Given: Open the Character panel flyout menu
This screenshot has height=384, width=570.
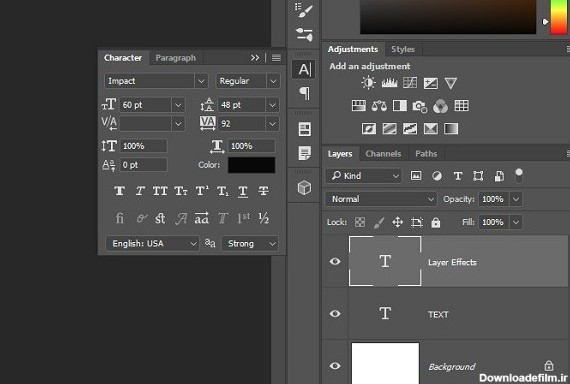Looking at the screenshot, I should 276,58.
